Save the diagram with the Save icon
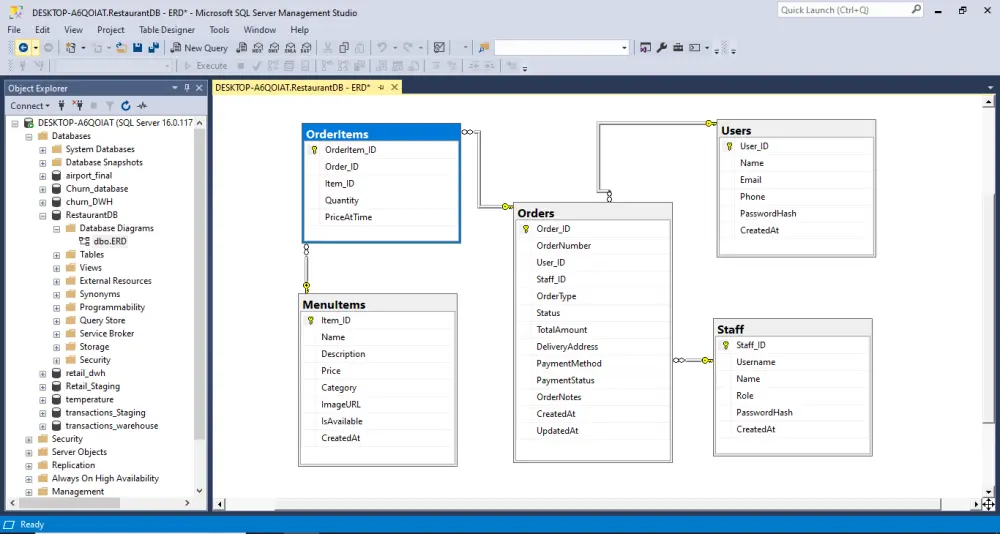This screenshot has height=534, width=1000. [138, 48]
